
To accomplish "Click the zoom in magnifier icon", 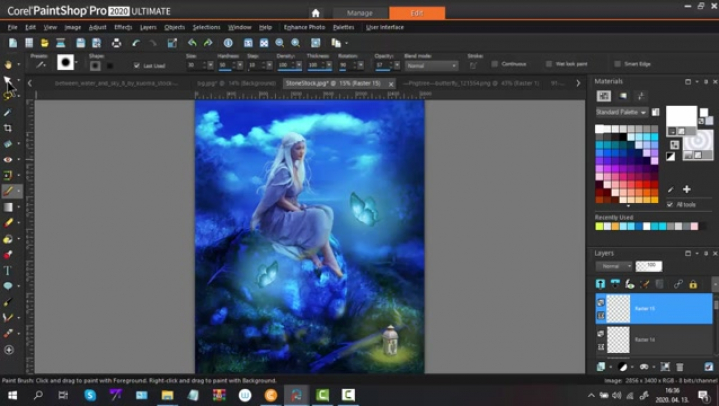I will point(296,43).
